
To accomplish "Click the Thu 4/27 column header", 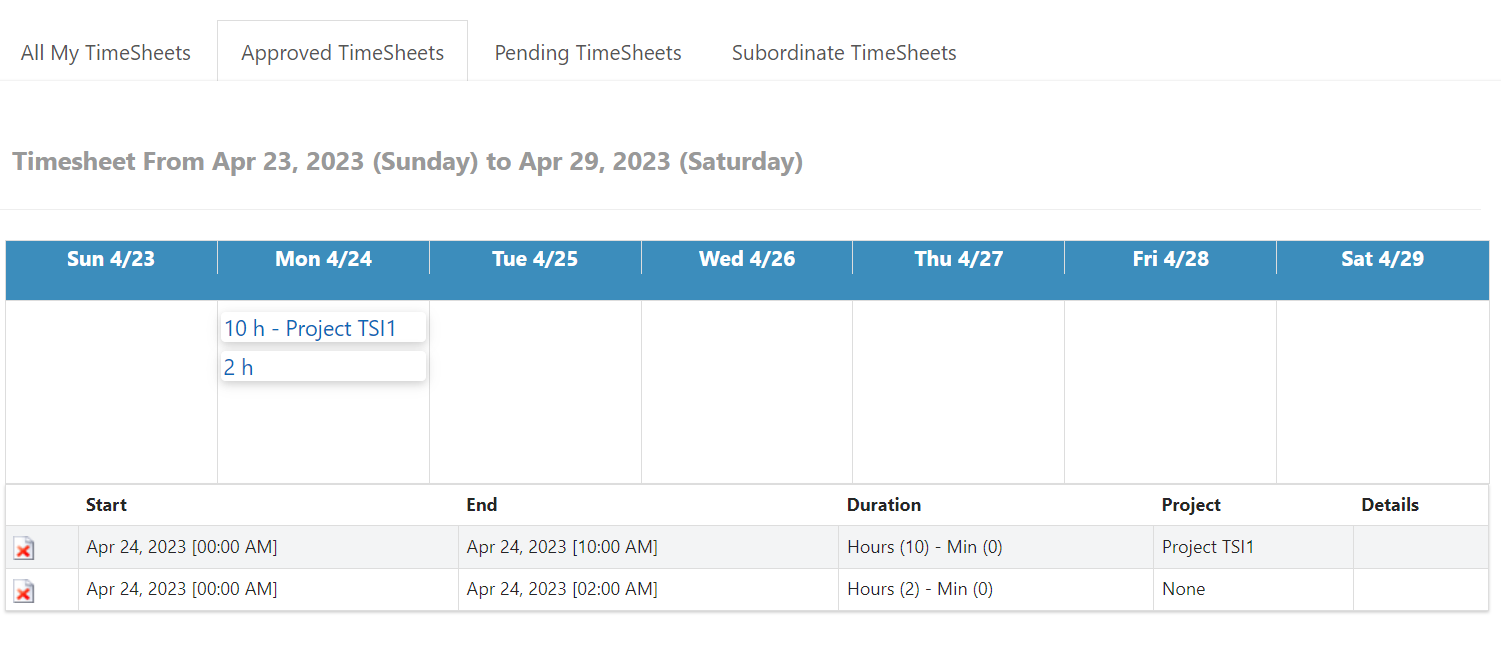I will click(958, 258).
